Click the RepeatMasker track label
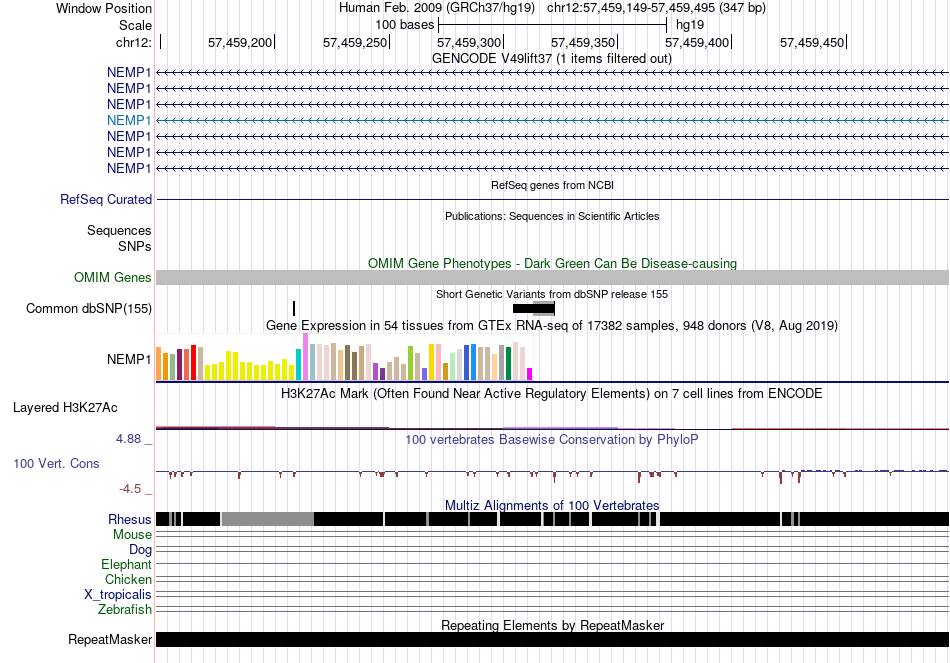Image resolution: width=950 pixels, height=663 pixels. (x=110, y=639)
